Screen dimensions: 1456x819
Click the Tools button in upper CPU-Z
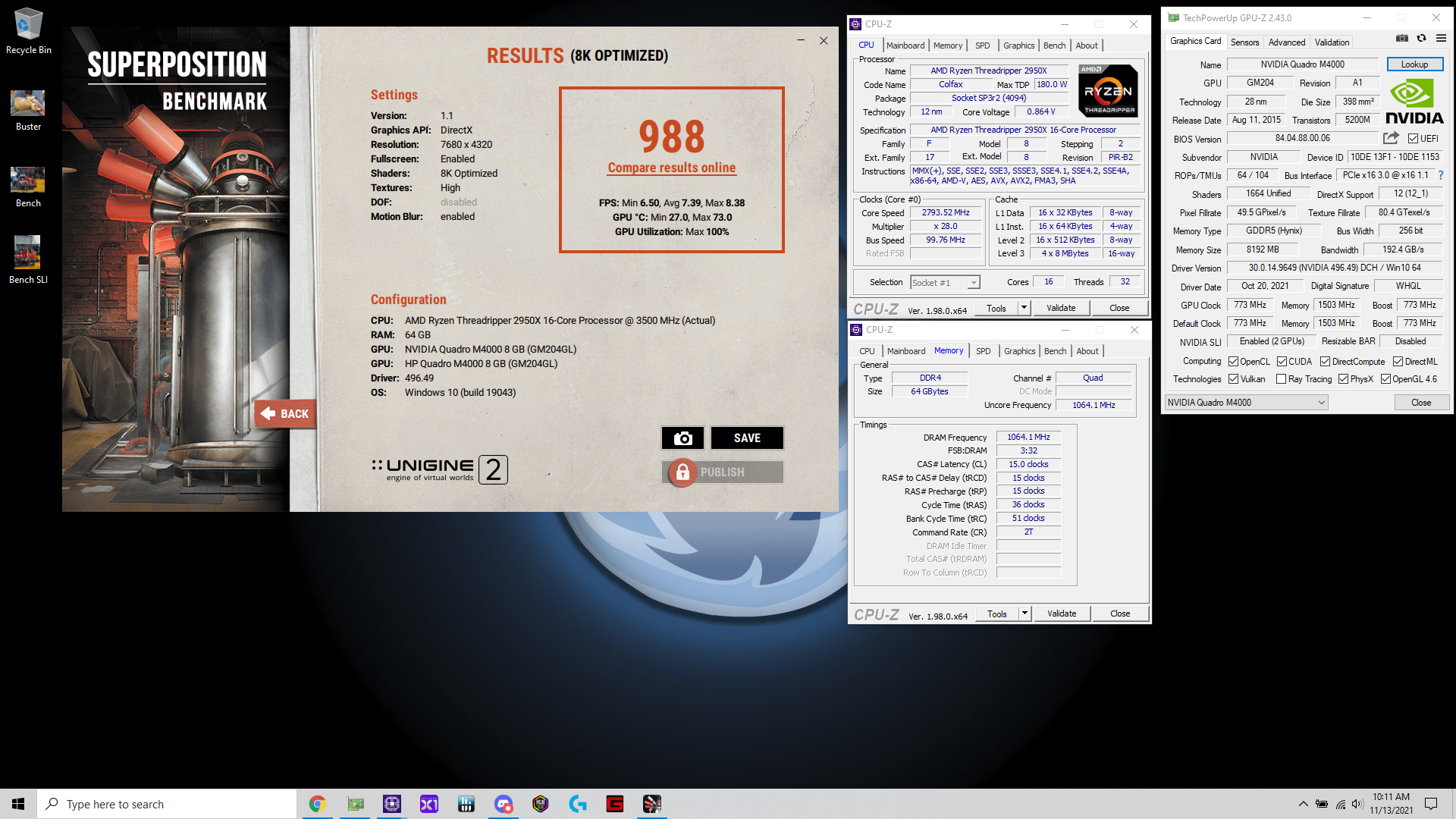click(996, 308)
